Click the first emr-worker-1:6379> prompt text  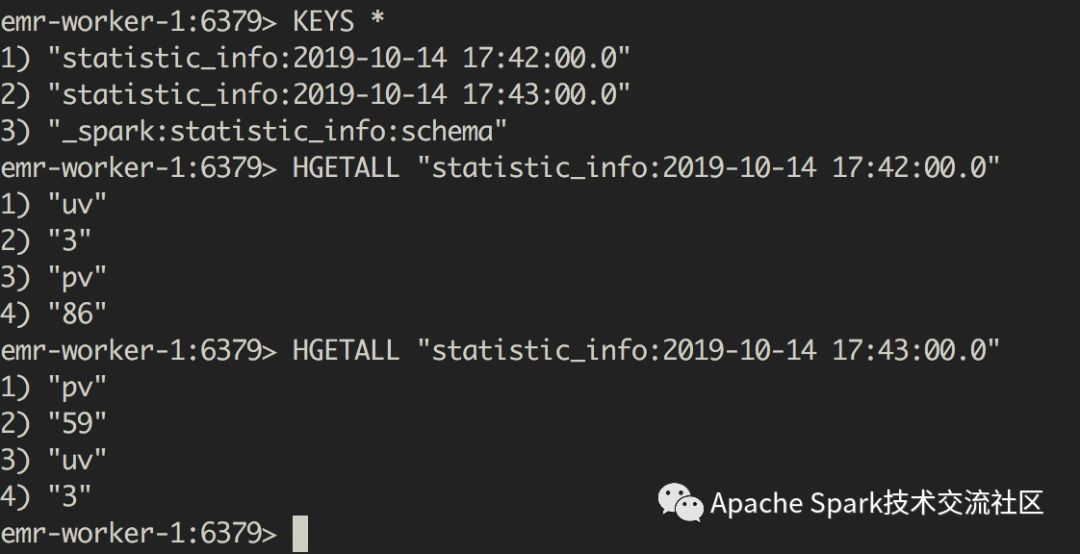[138, 23]
